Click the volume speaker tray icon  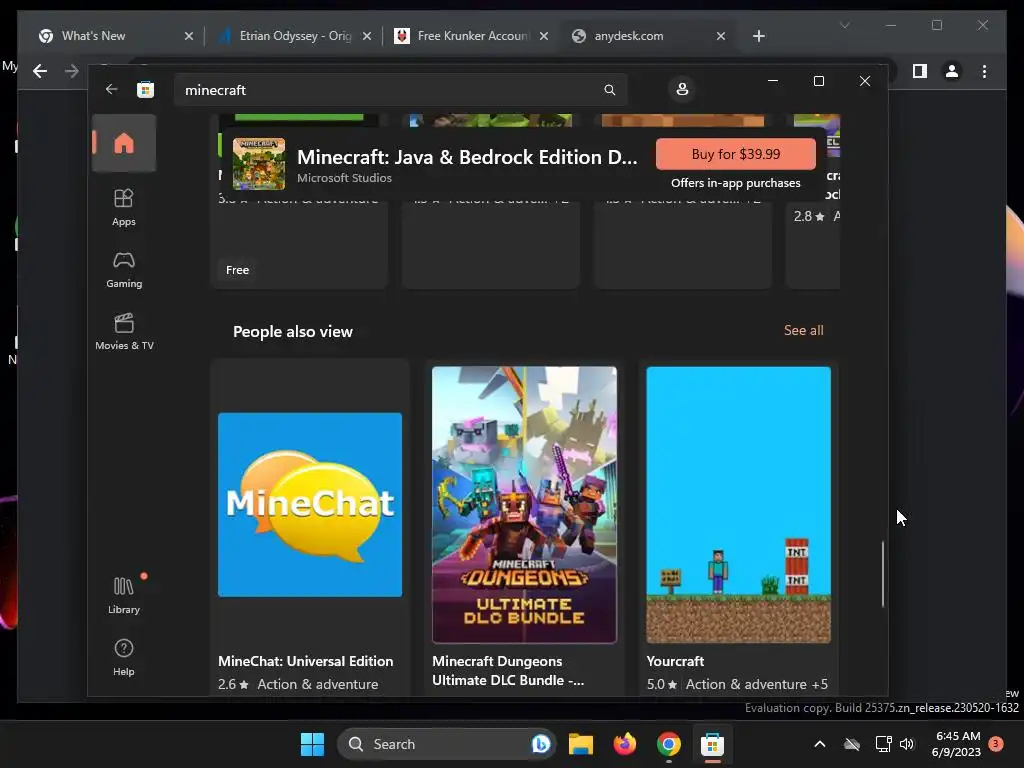pyautogui.click(x=906, y=744)
